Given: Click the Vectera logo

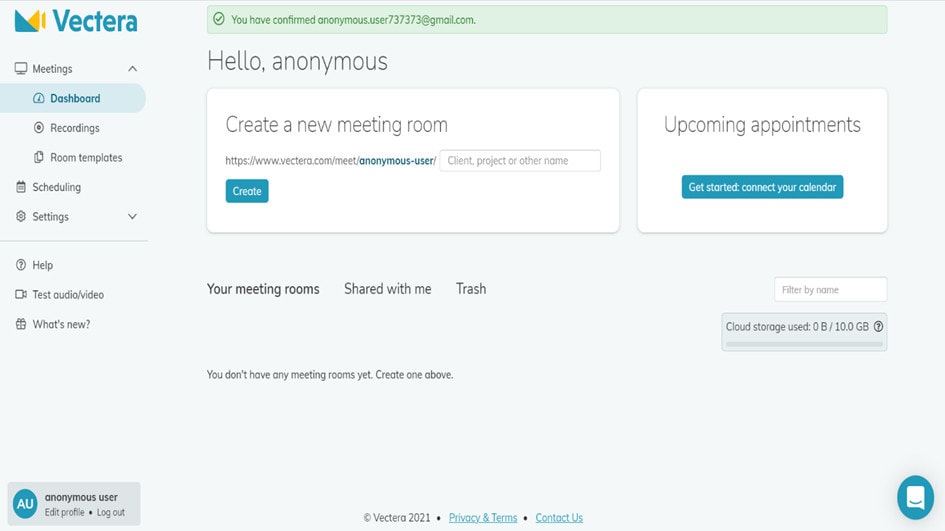Looking at the screenshot, I should 76,21.
